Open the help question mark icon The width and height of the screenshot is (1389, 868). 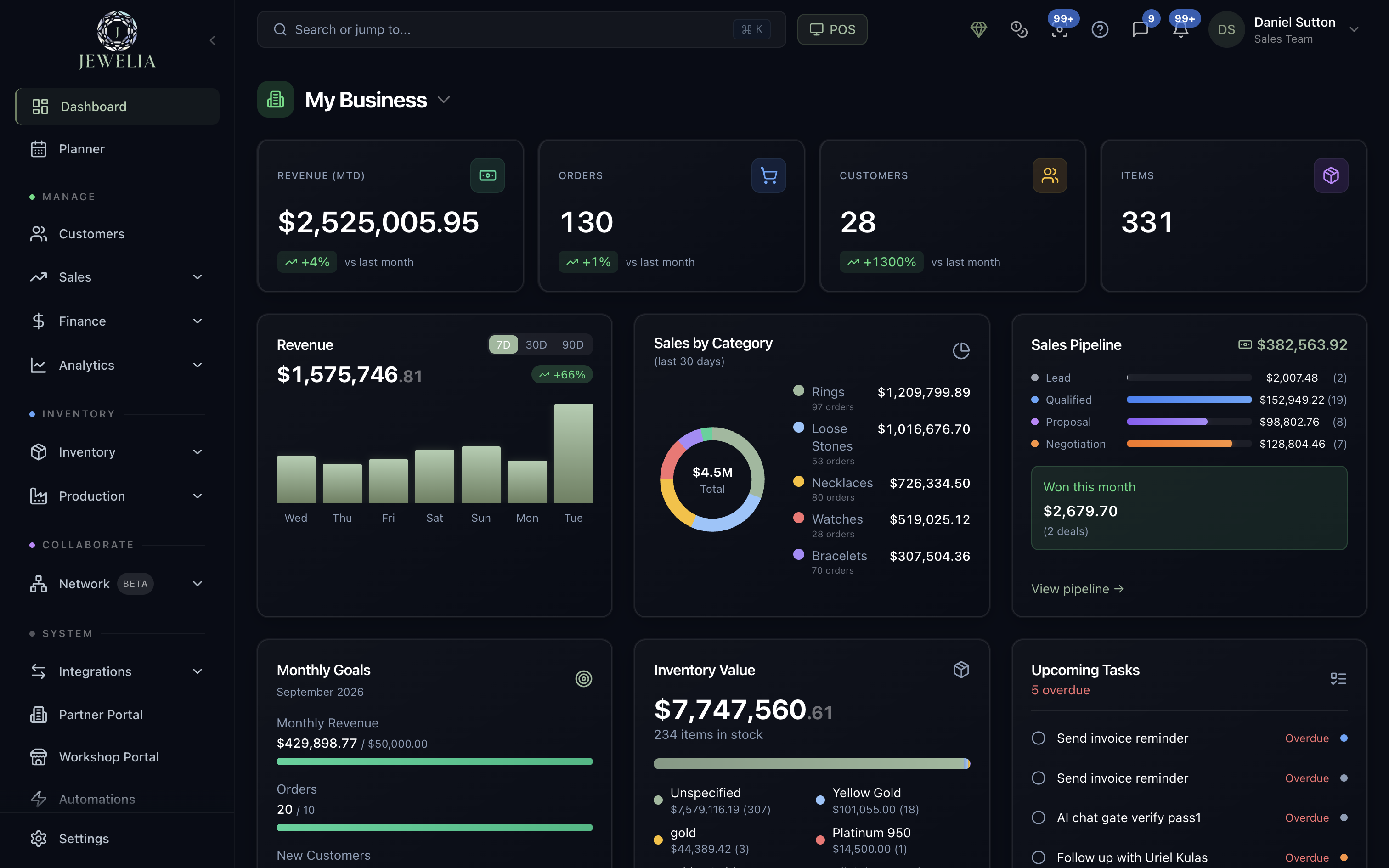click(x=1100, y=29)
